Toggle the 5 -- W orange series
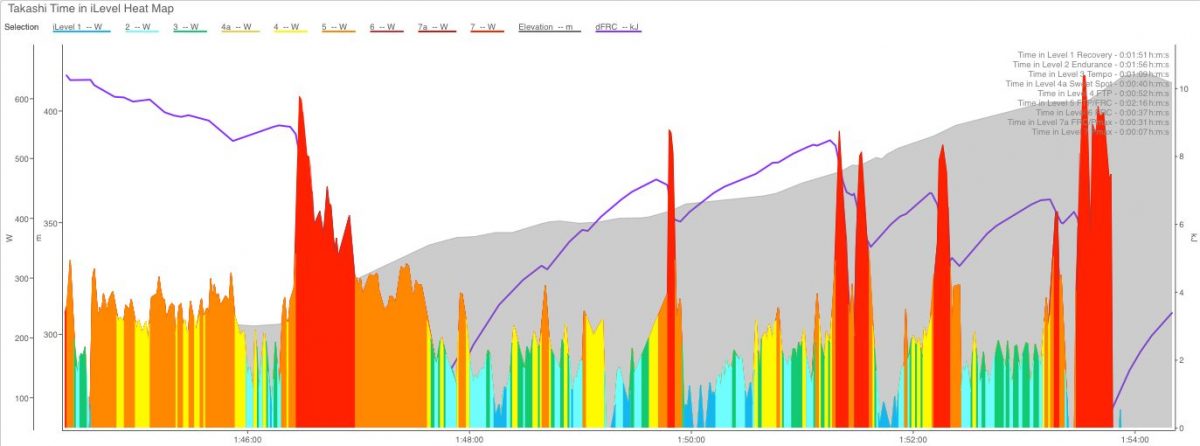This screenshot has width=1200, height=446. [x=337, y=27]
